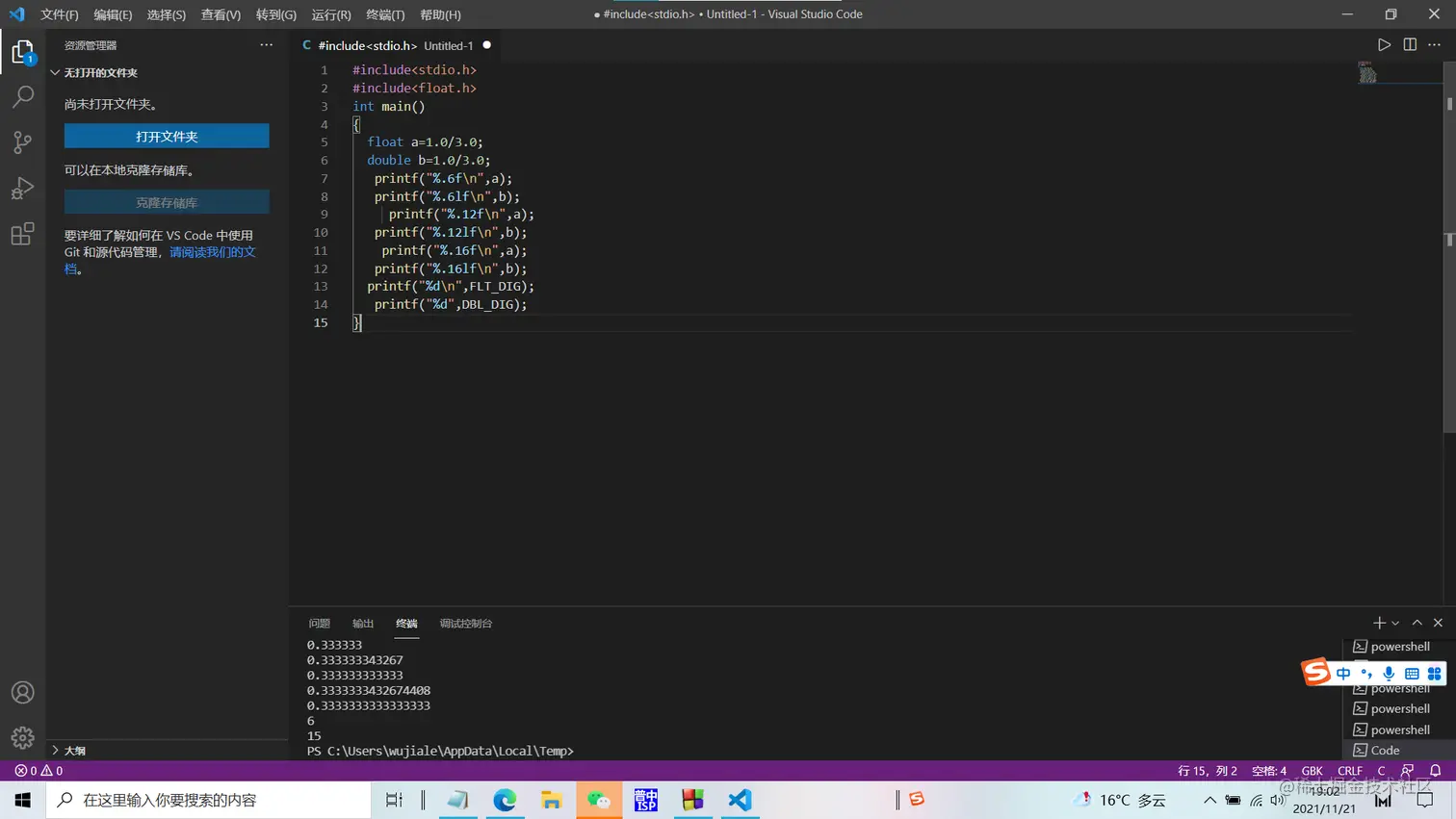The height and width of the screenshot is (819, 1456).
Task: Open the 选择(S) menu
Action: (167, 14)
